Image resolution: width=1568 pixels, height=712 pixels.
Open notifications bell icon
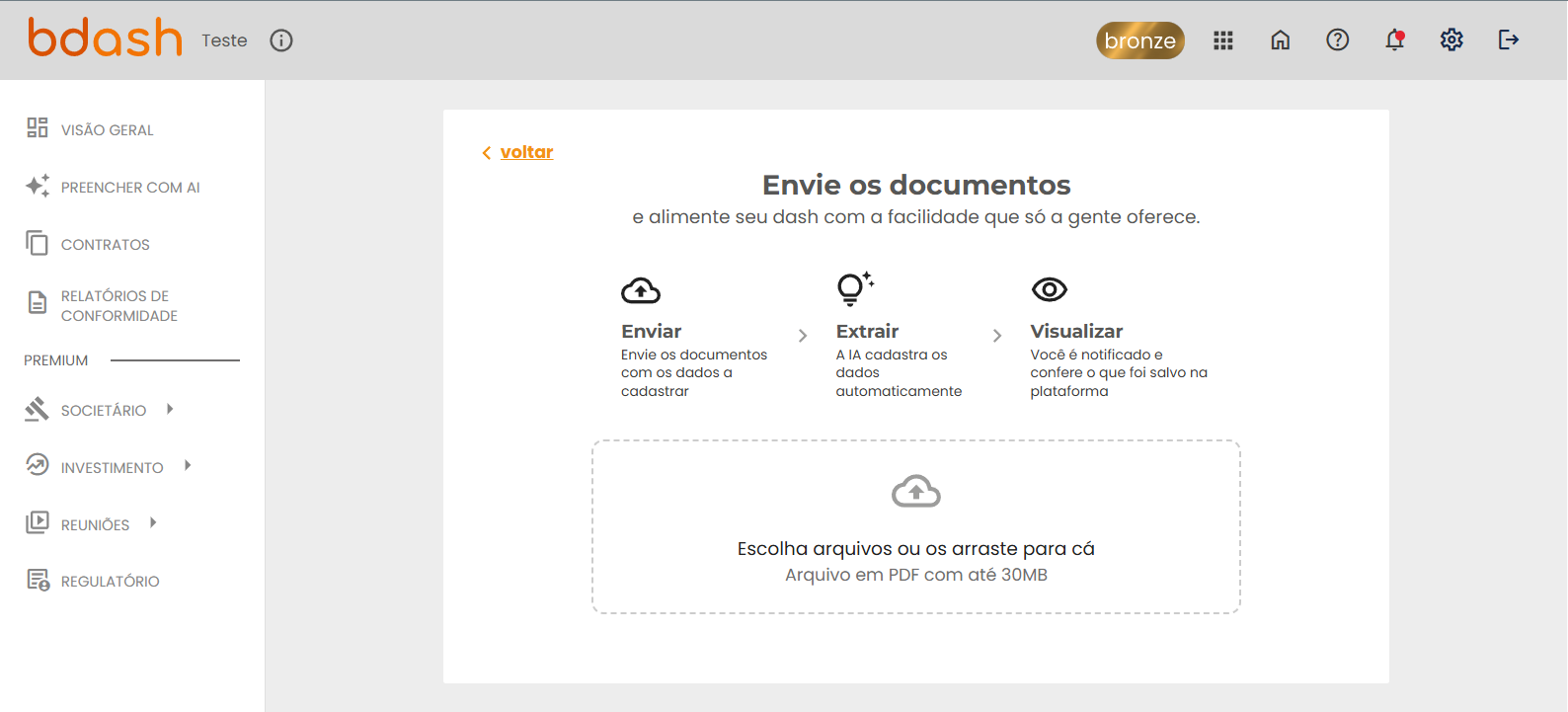1394,40
